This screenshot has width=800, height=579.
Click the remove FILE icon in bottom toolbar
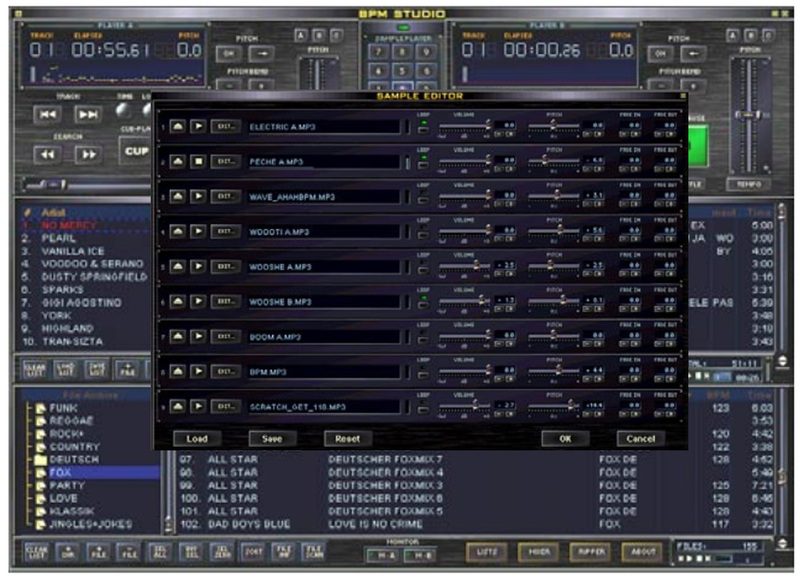[129, 552]
